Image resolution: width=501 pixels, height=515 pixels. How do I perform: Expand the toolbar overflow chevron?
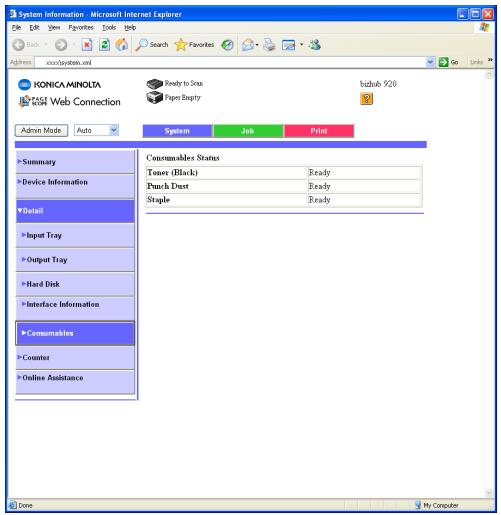coord(490,60)
